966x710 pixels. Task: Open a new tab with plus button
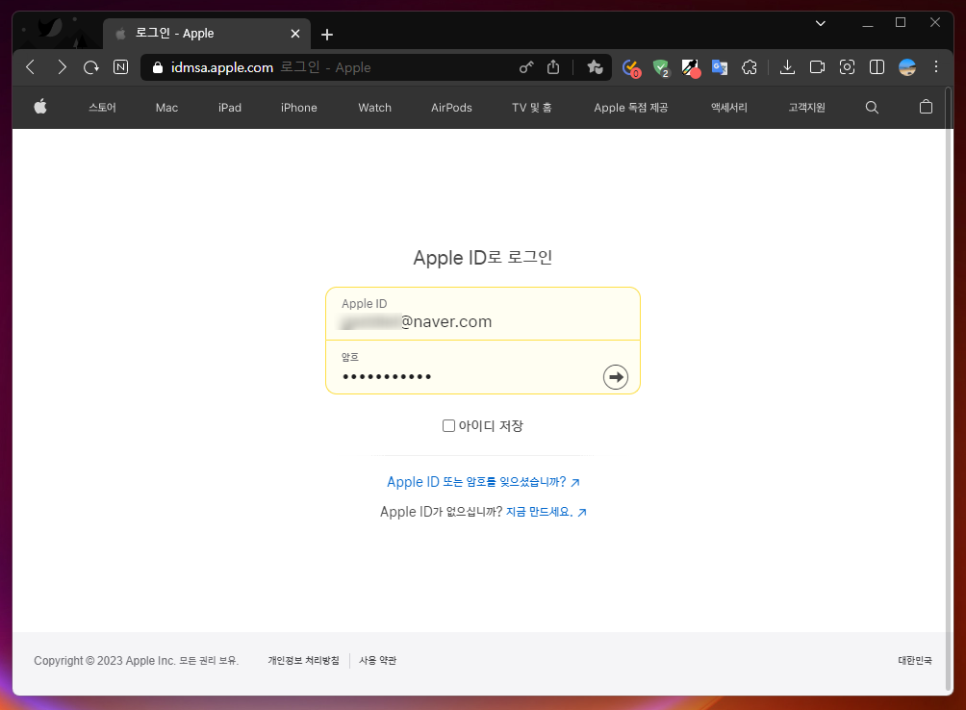point(327,35)
